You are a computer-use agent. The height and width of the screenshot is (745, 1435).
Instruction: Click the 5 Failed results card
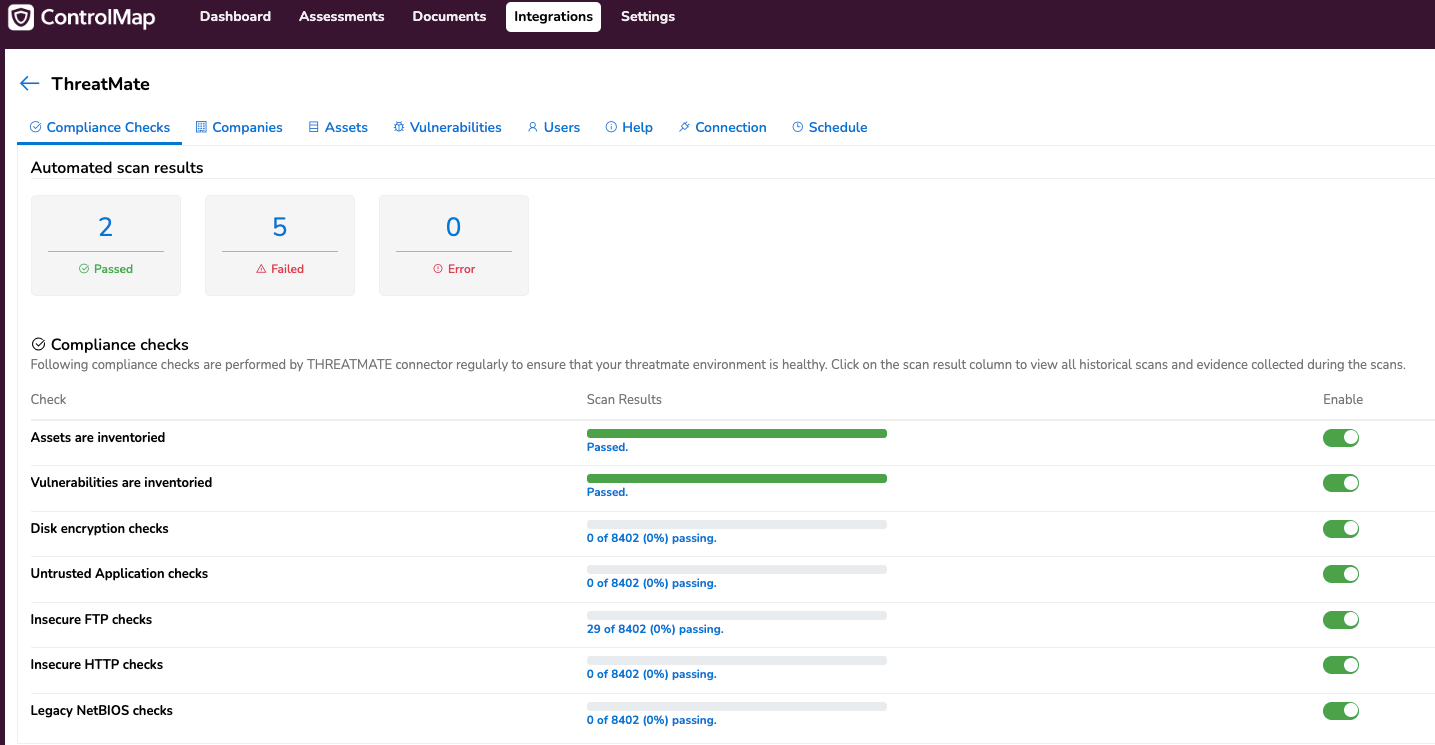click(280, 245)
